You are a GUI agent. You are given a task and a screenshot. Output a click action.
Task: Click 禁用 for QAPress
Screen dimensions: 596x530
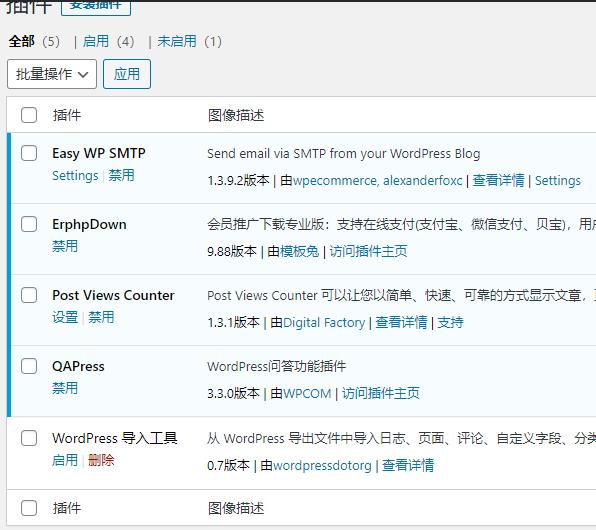tap(65, 388)
